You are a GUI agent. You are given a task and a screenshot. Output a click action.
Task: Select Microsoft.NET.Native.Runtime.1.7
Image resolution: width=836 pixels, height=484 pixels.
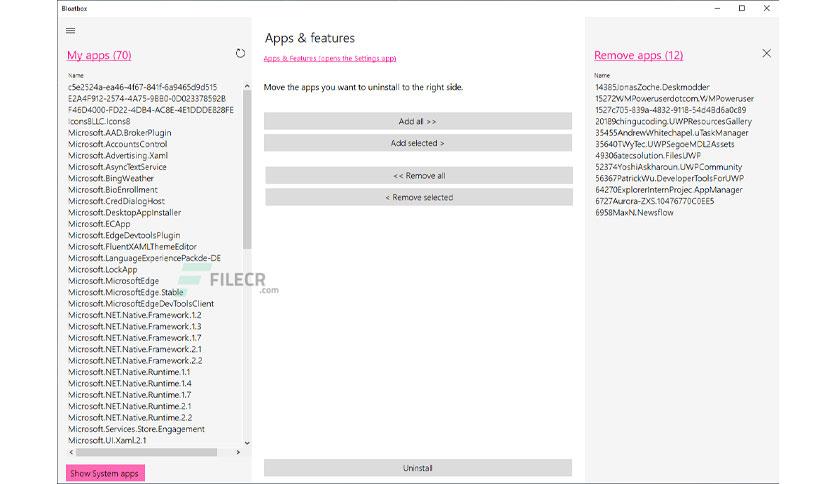[x=130, y=395]
